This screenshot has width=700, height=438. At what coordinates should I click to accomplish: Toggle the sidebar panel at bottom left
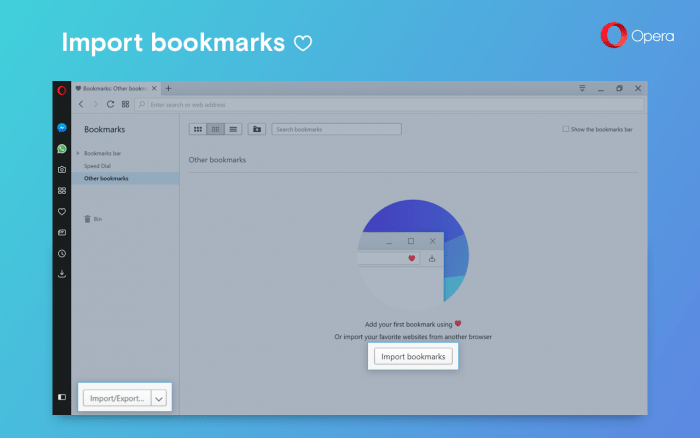(62, 397)
